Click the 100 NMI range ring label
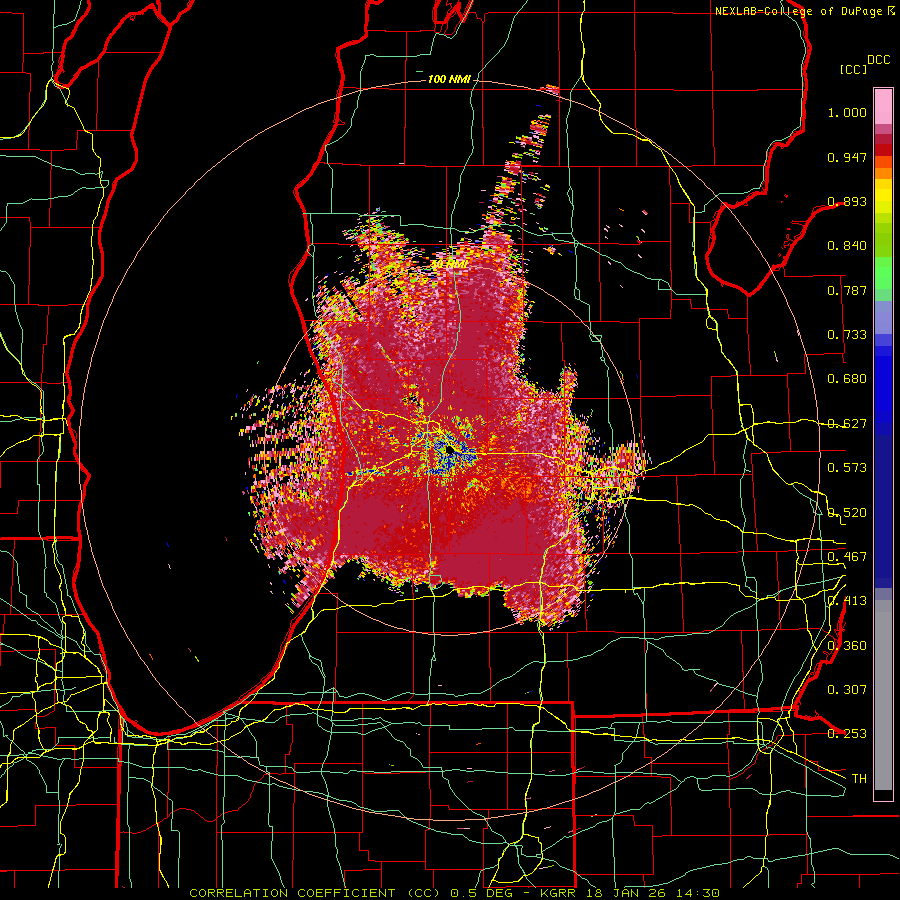The image size is (900, 900). tap(449, 79)
